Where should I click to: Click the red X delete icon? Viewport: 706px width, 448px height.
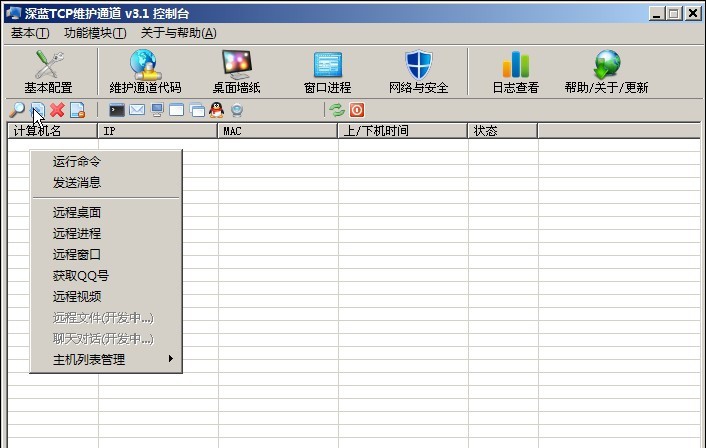click(57, 110)
